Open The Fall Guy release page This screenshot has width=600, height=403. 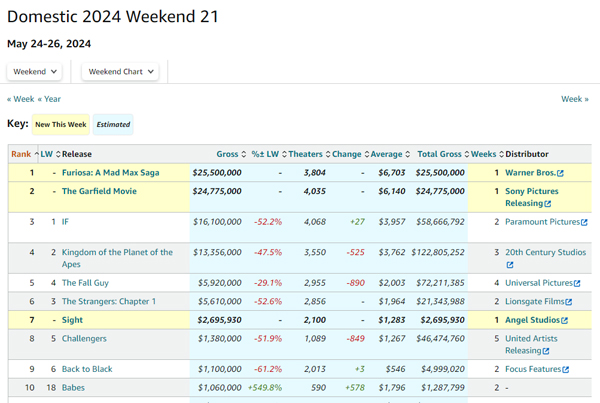click(x=85, y=283)
